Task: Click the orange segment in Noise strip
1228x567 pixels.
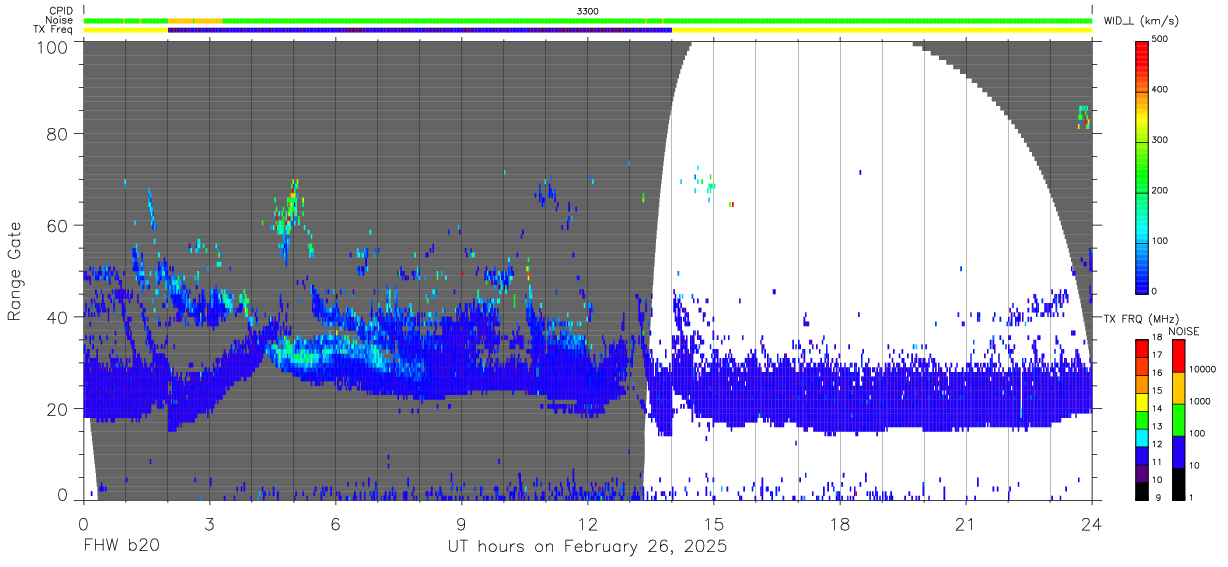Action: (x=195, y=20)
